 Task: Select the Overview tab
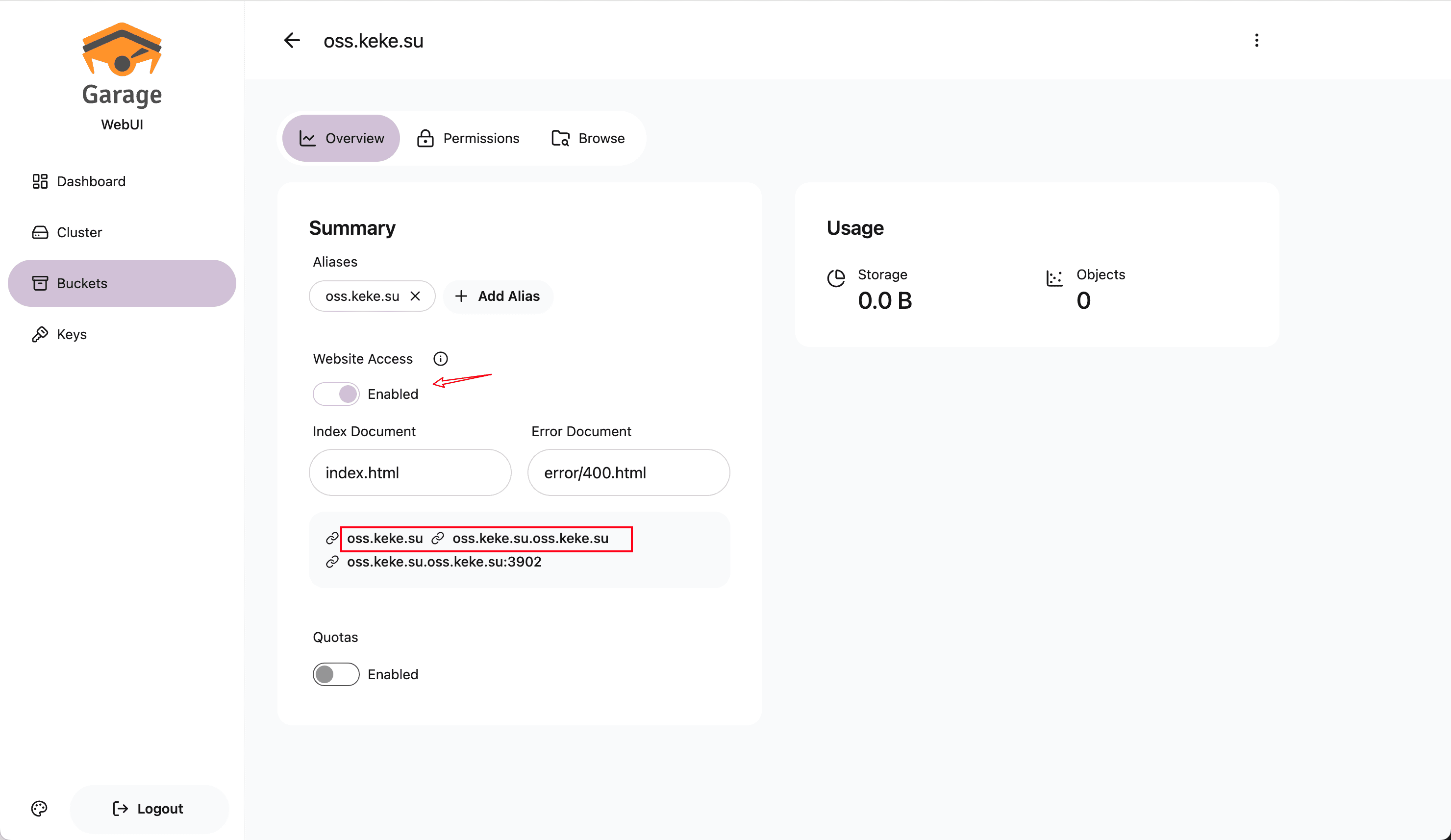tap(342, 138)
